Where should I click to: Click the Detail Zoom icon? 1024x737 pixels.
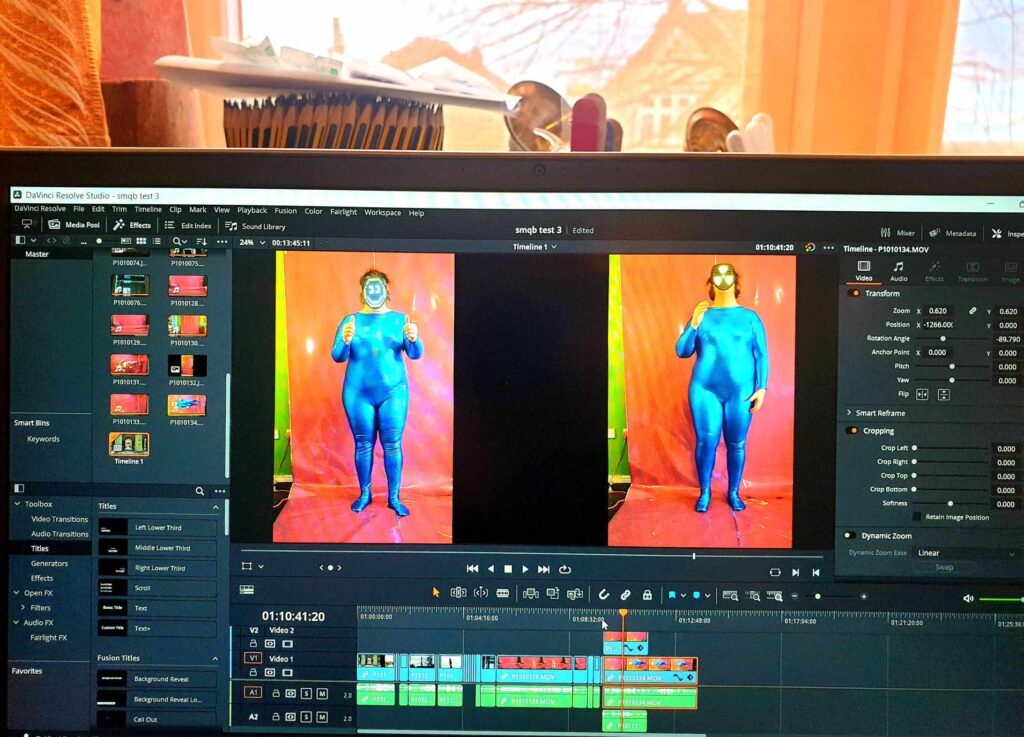[753, 595]
